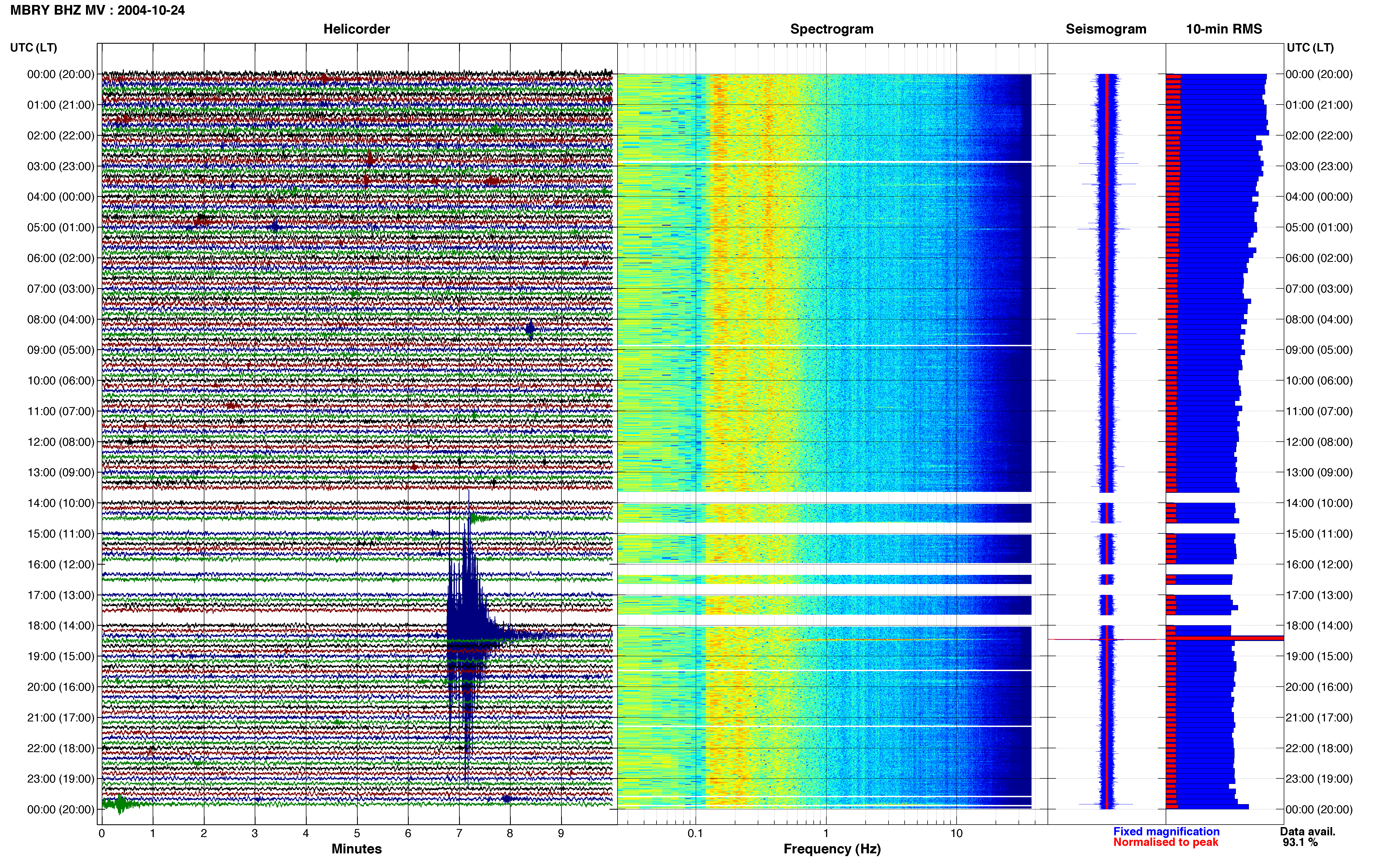Click the '10-min RMS' panel heading
The image size is (1388, 868).
(1224, 29)
